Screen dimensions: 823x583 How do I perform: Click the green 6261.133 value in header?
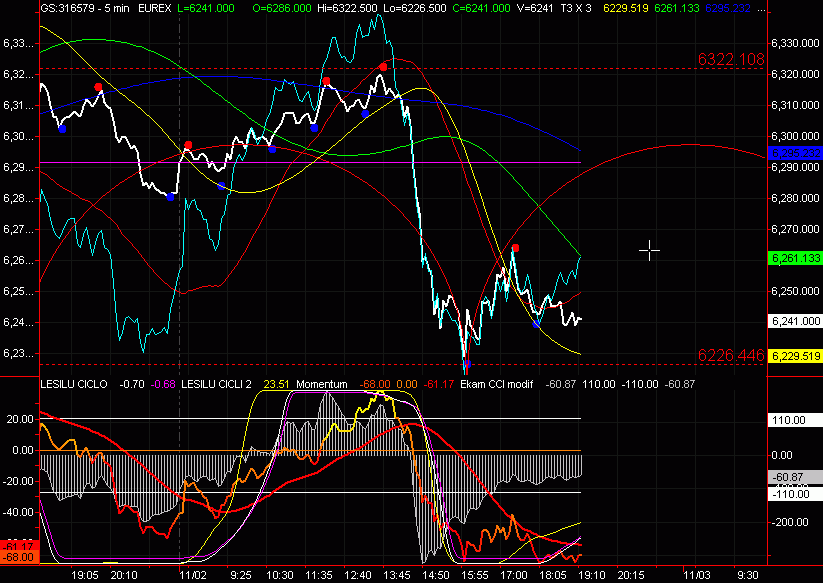point(678,8)
